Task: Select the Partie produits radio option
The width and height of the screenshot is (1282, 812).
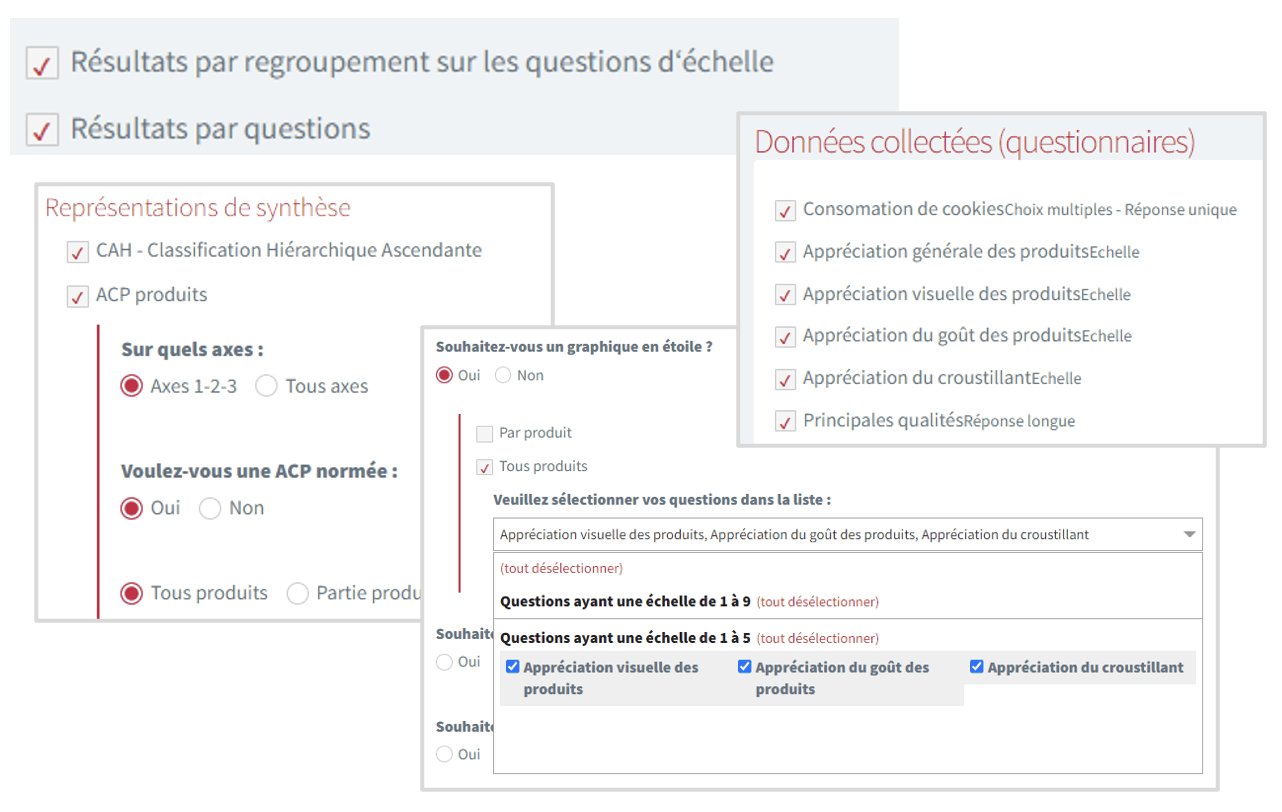Action: [x=298, y=594]
